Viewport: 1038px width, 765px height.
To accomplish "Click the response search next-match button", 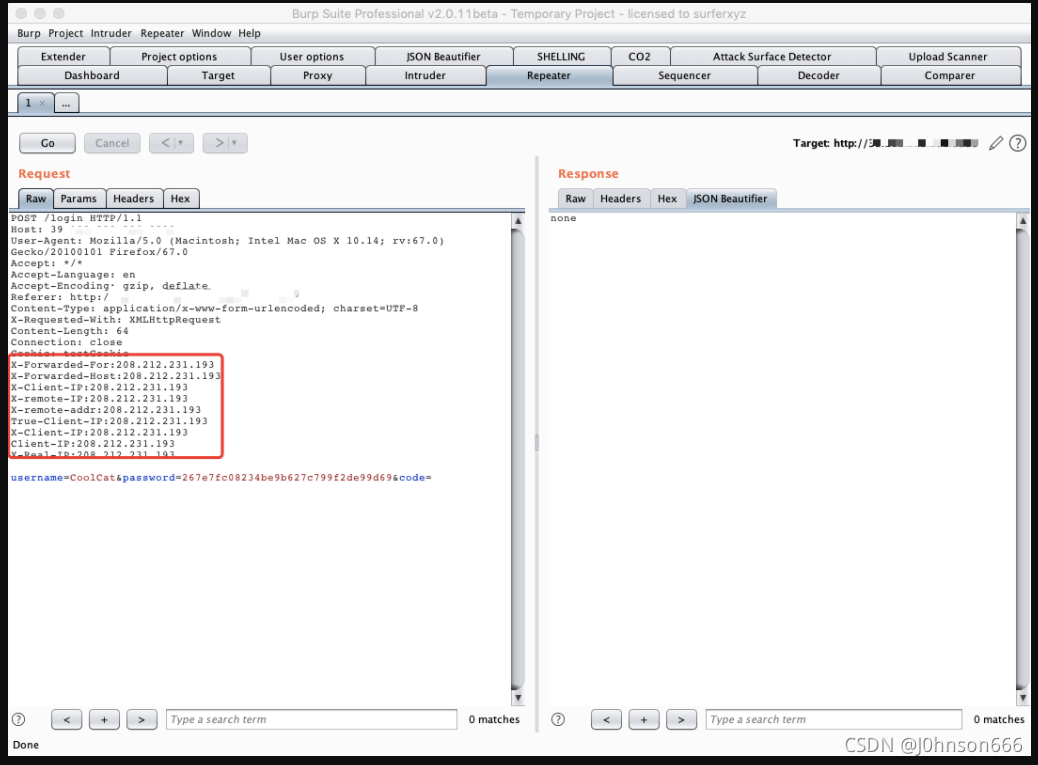I will pos(681,719).
